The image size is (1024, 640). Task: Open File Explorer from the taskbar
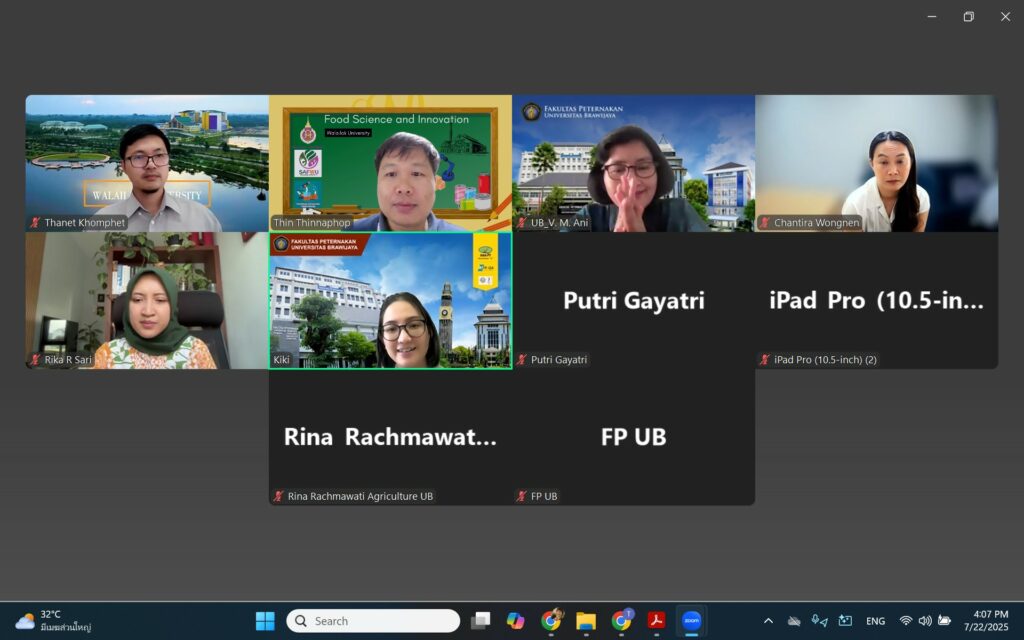[585, 620]
